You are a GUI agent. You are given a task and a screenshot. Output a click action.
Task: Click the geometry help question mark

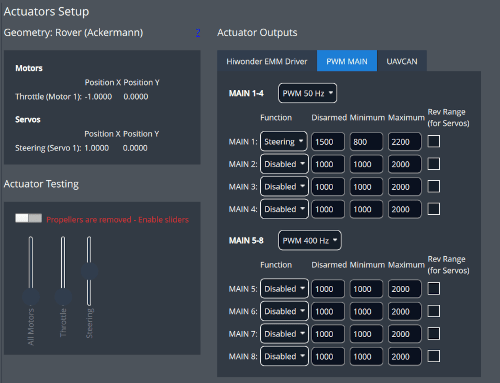pyautogui.click(x=198, y=33)
